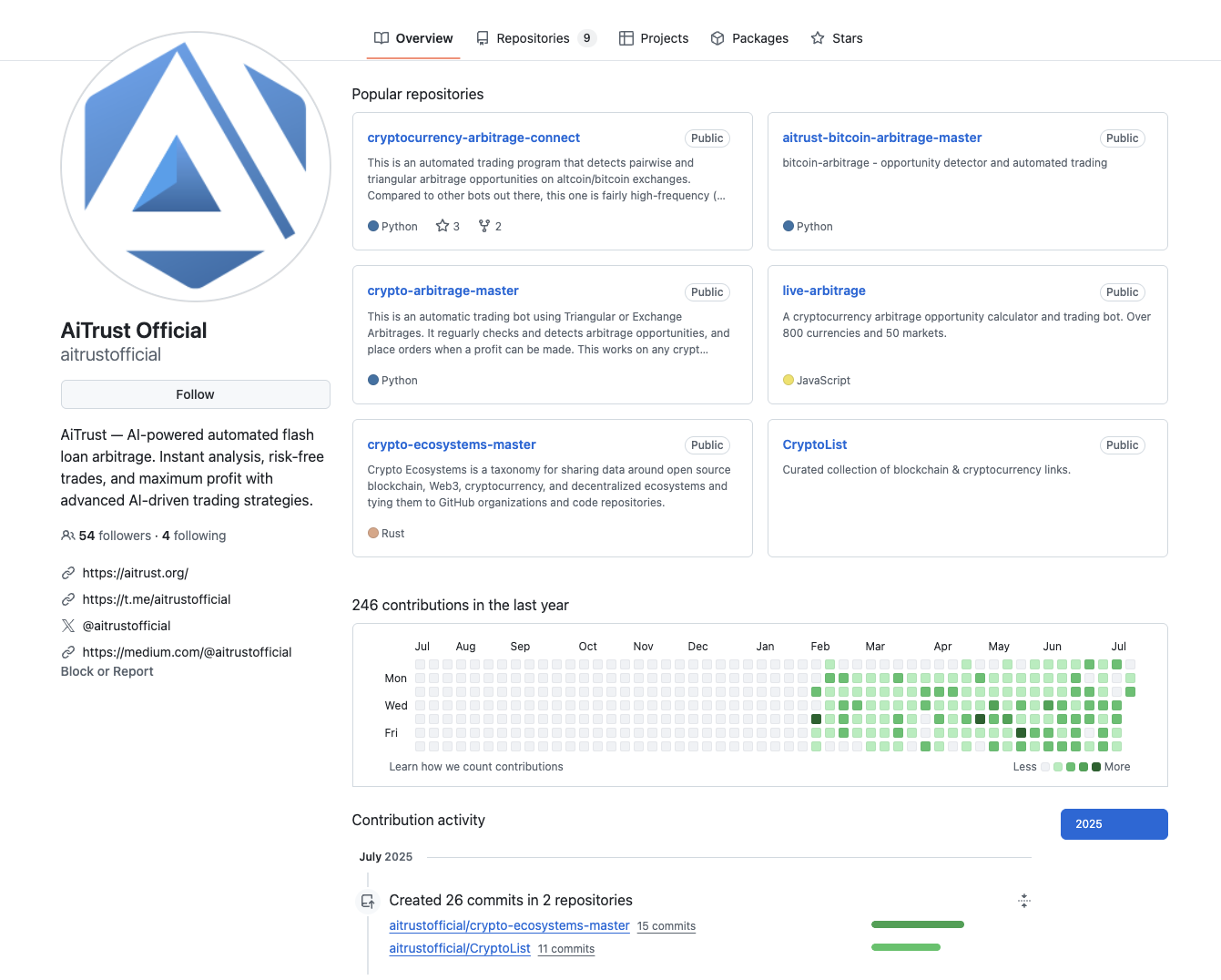Click Block or Report

tap(107, 671)
